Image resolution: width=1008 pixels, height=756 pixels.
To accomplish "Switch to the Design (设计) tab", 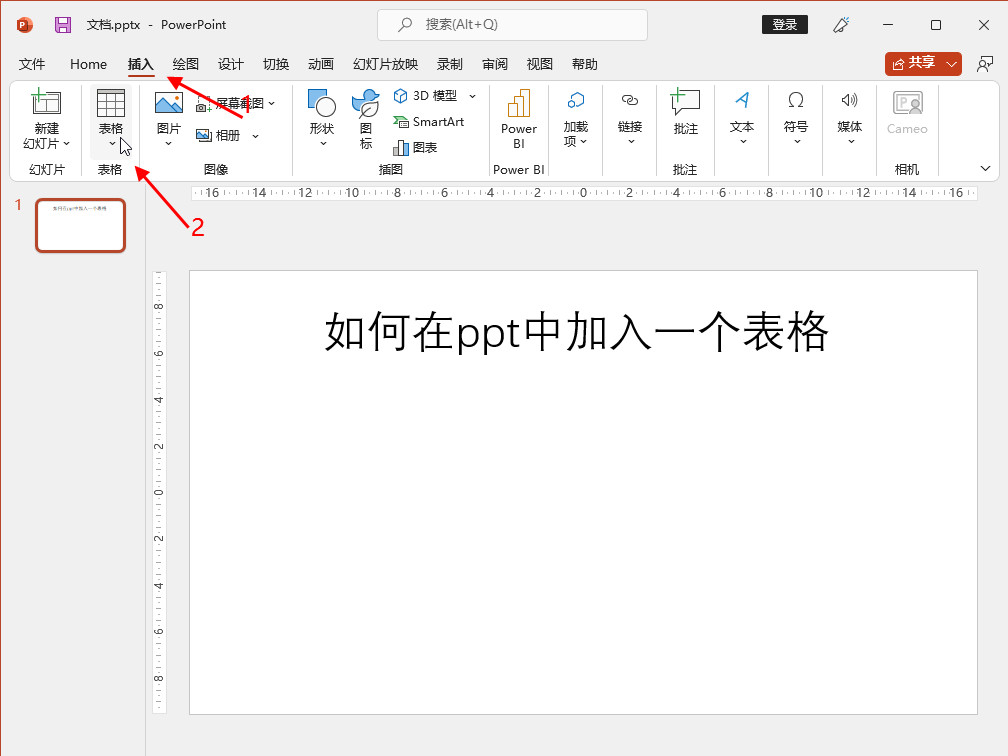I will point(231,64).
